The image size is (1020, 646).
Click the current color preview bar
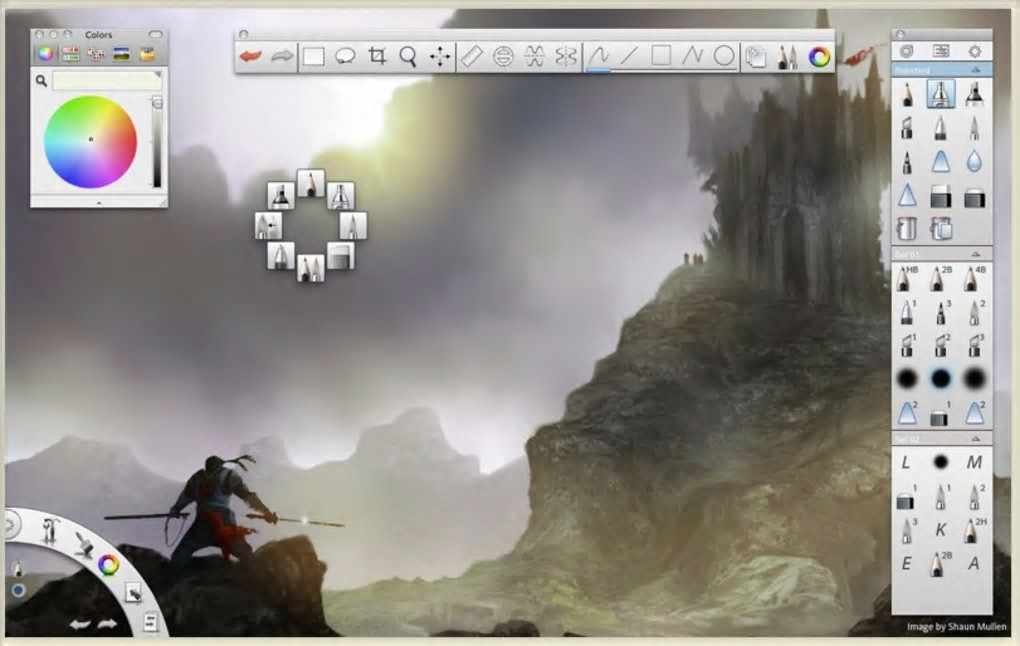click(x=107, y=81)
